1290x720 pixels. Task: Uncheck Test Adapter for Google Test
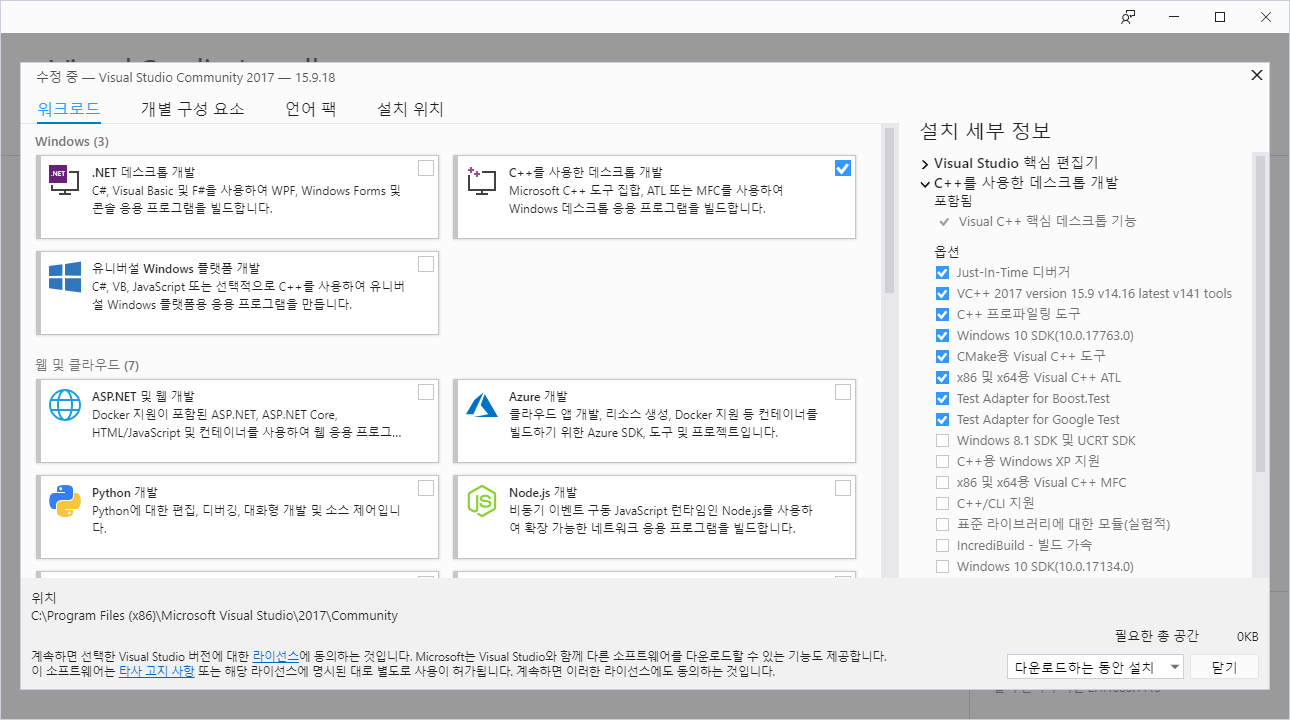(942, 420)
